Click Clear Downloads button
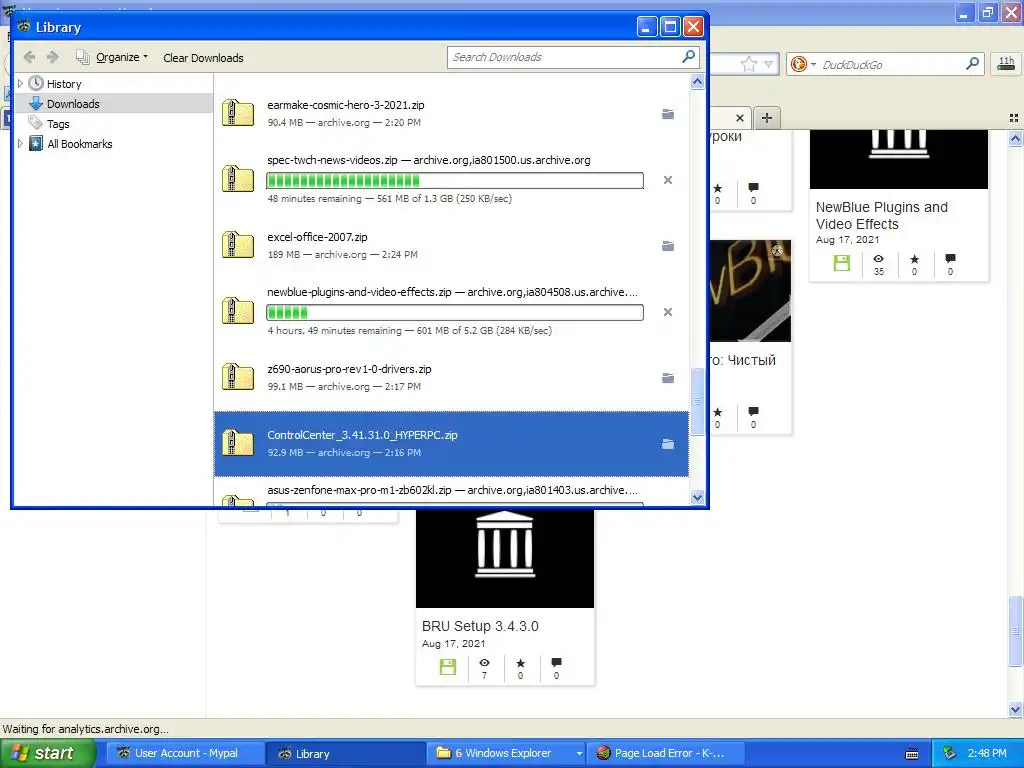Viewport: 1024px width, 768px height. coord(203,57)
